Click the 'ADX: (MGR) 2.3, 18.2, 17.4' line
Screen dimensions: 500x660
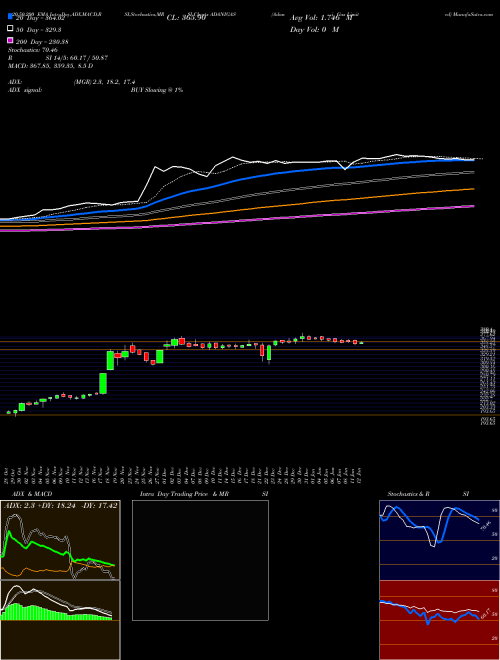click(72, 82)
